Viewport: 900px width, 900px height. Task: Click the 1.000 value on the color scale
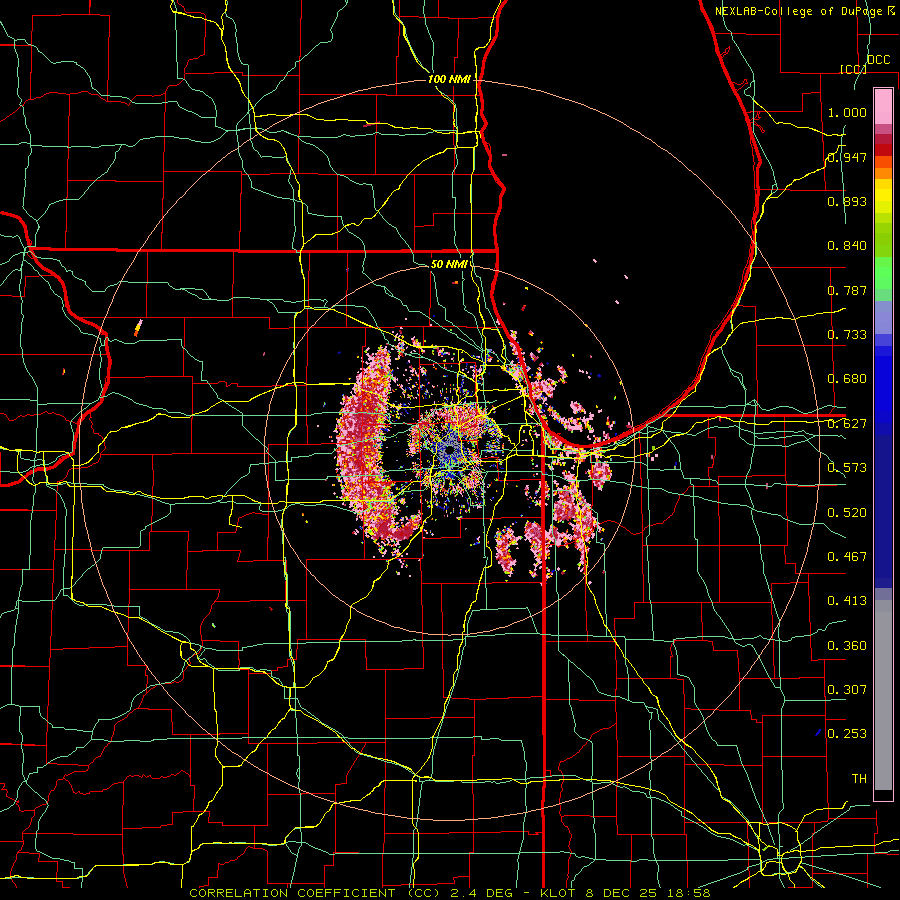[x=847, y=112]
